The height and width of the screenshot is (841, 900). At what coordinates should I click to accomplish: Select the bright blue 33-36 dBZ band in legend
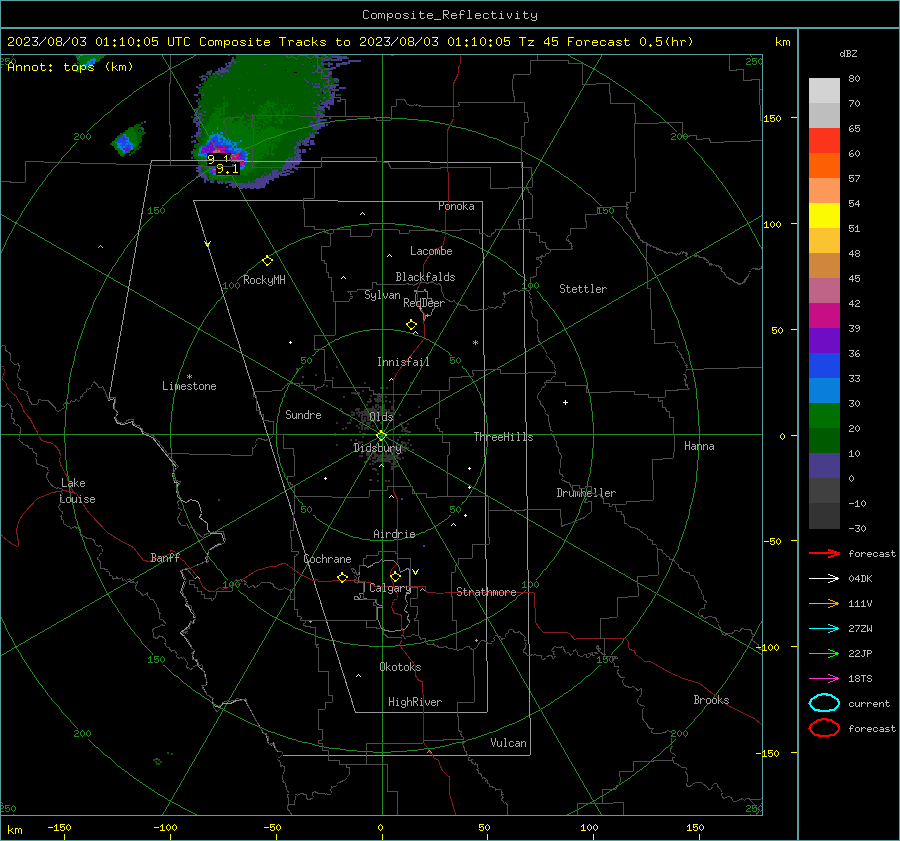point(824,366)
